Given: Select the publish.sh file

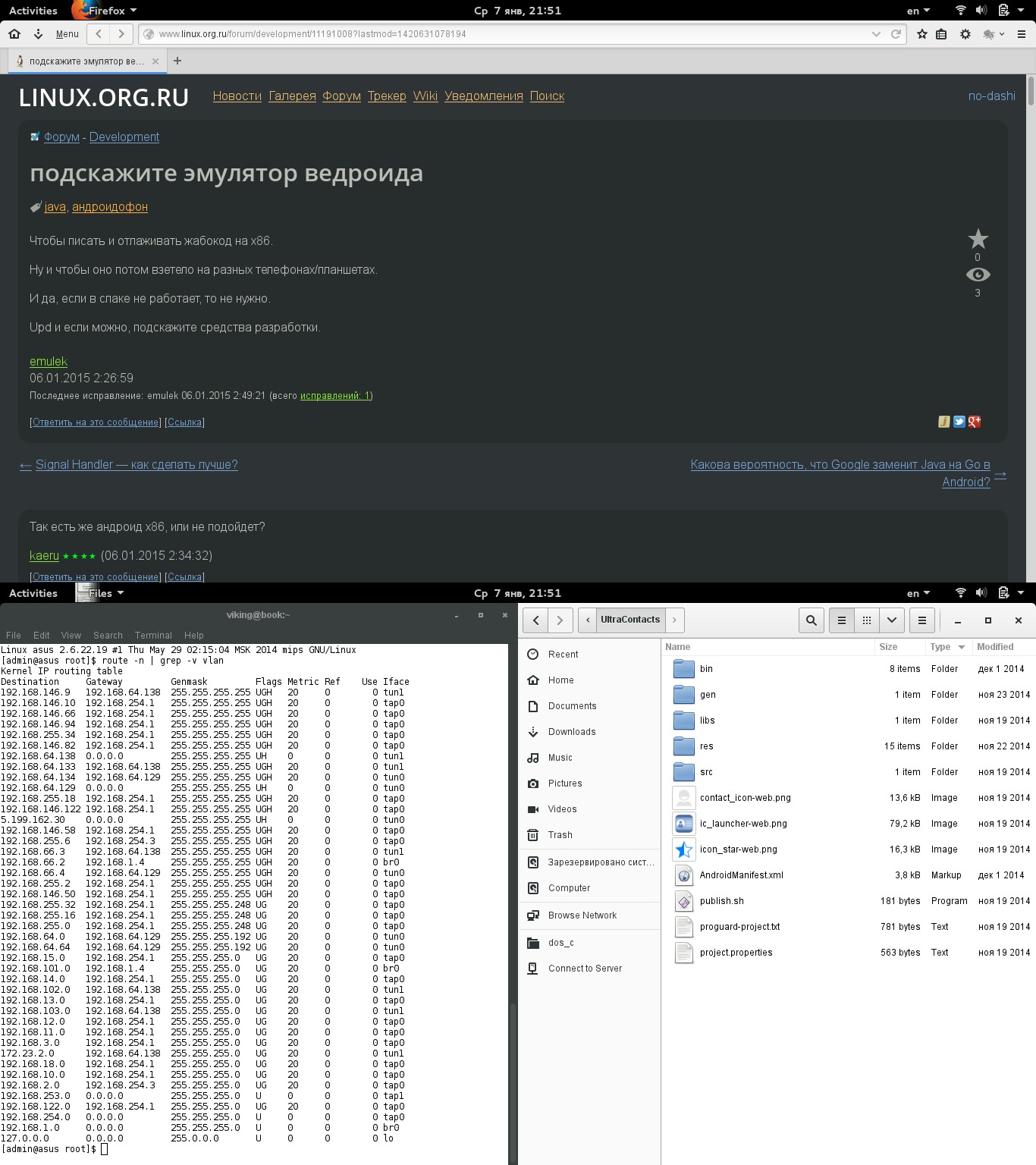Looking at the screenshot, I should [848, 901].
